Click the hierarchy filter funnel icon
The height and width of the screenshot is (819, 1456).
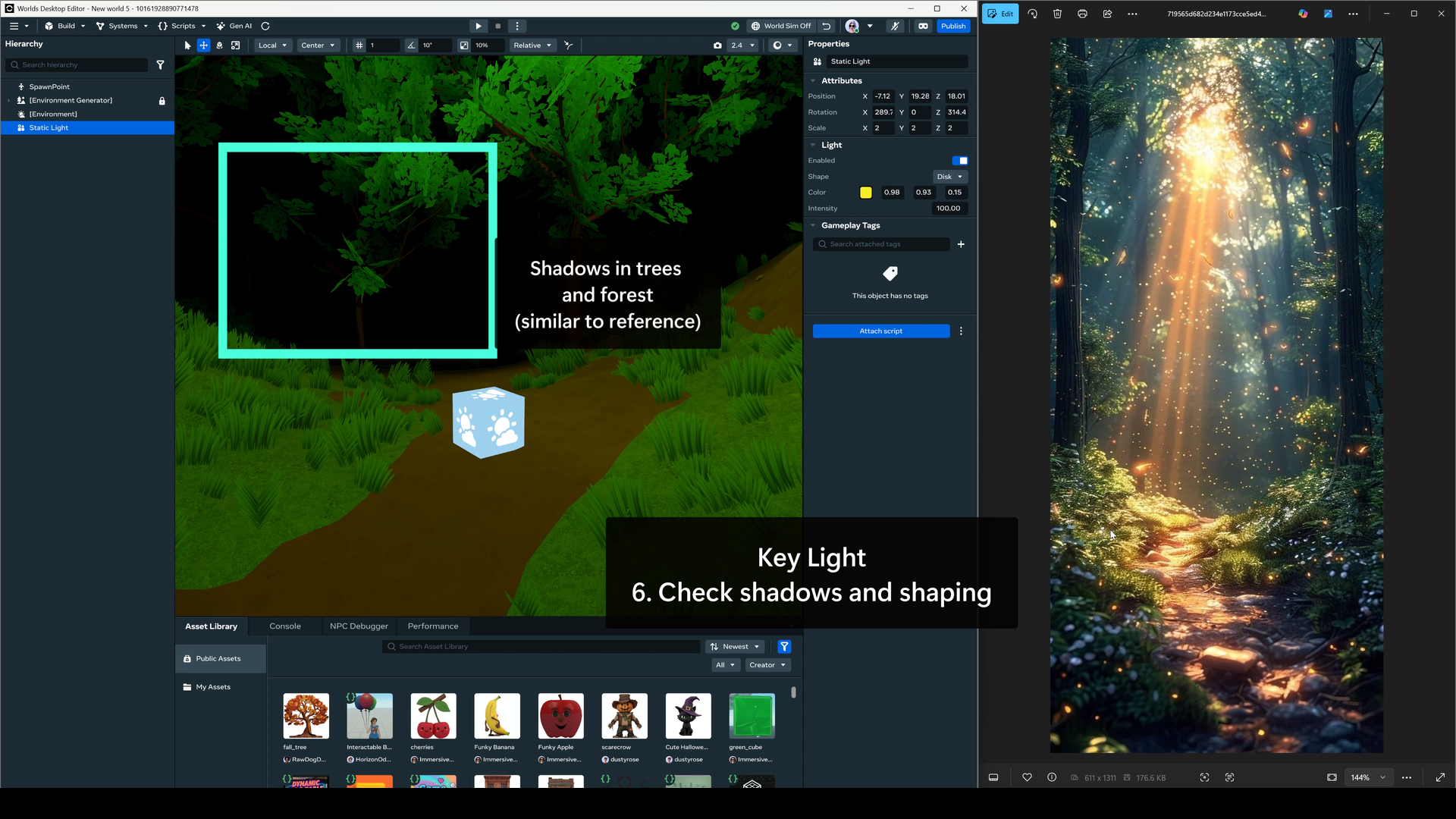(160, 65)
